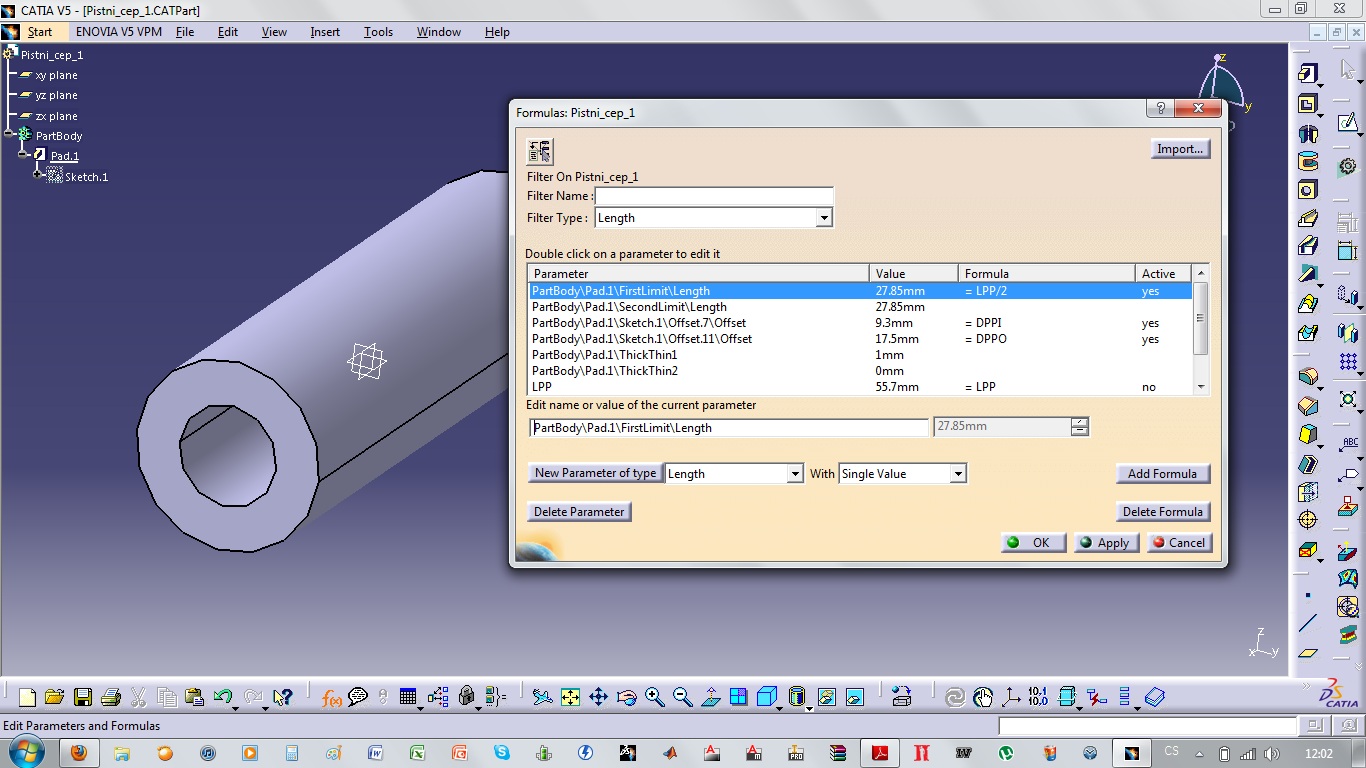Open the Single Value dropdown

pos(958,474)
